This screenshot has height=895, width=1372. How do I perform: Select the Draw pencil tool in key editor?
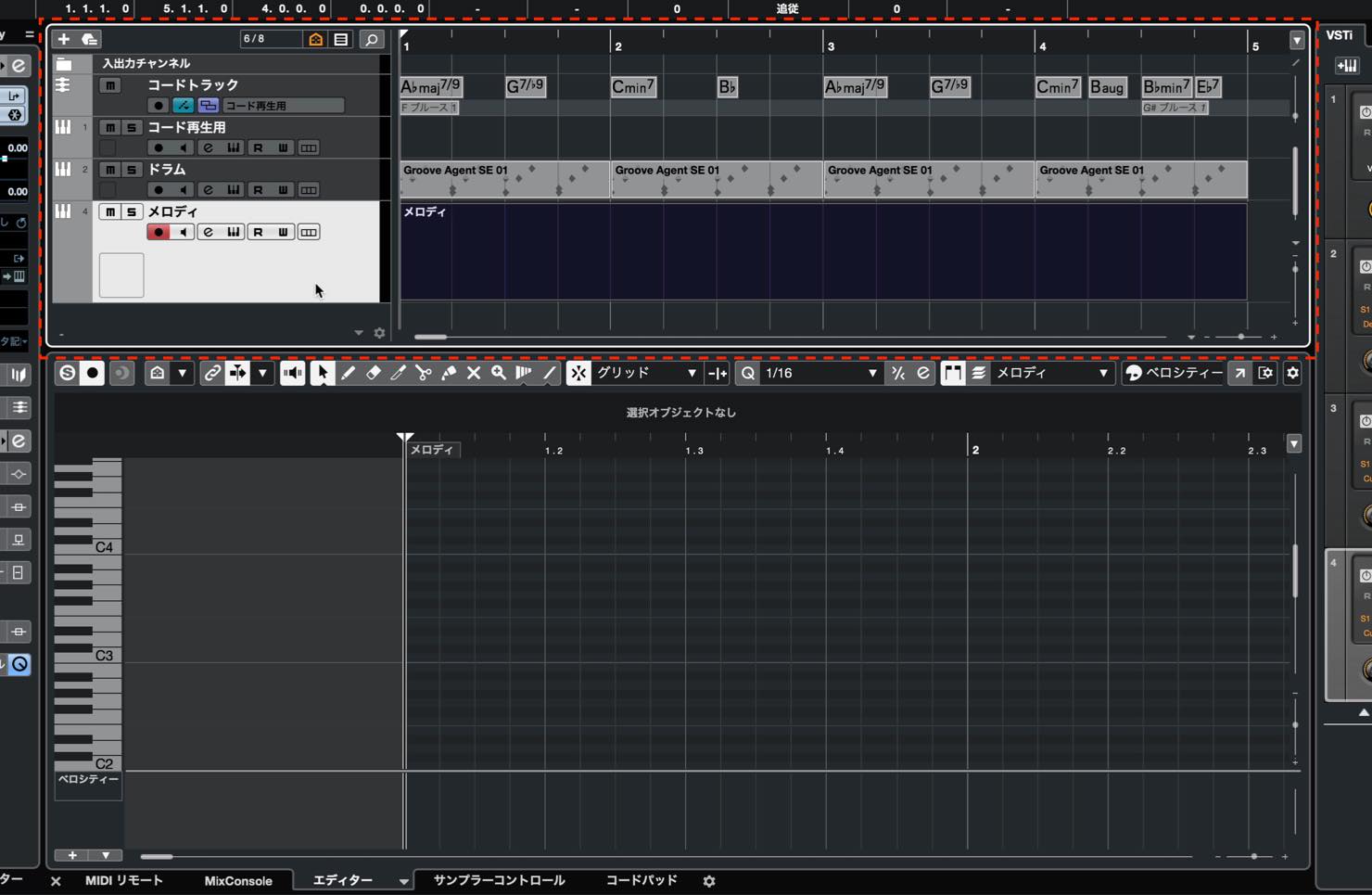[348, 373]
